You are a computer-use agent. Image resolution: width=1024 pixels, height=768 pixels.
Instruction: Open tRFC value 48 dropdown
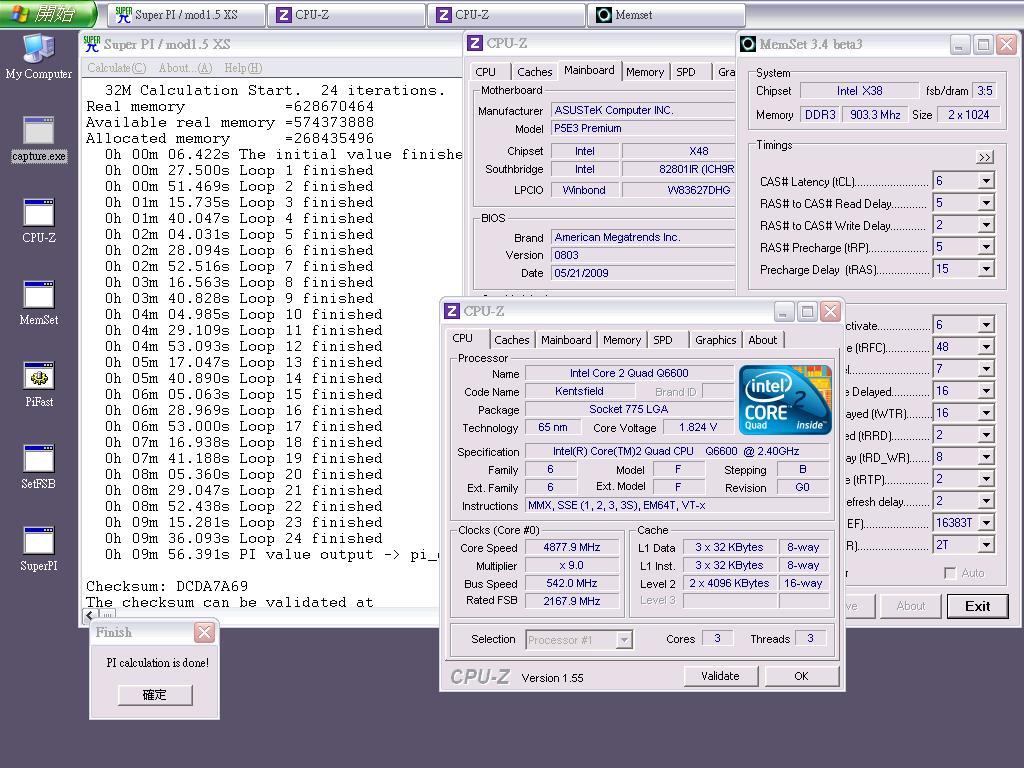click(986, 347)
